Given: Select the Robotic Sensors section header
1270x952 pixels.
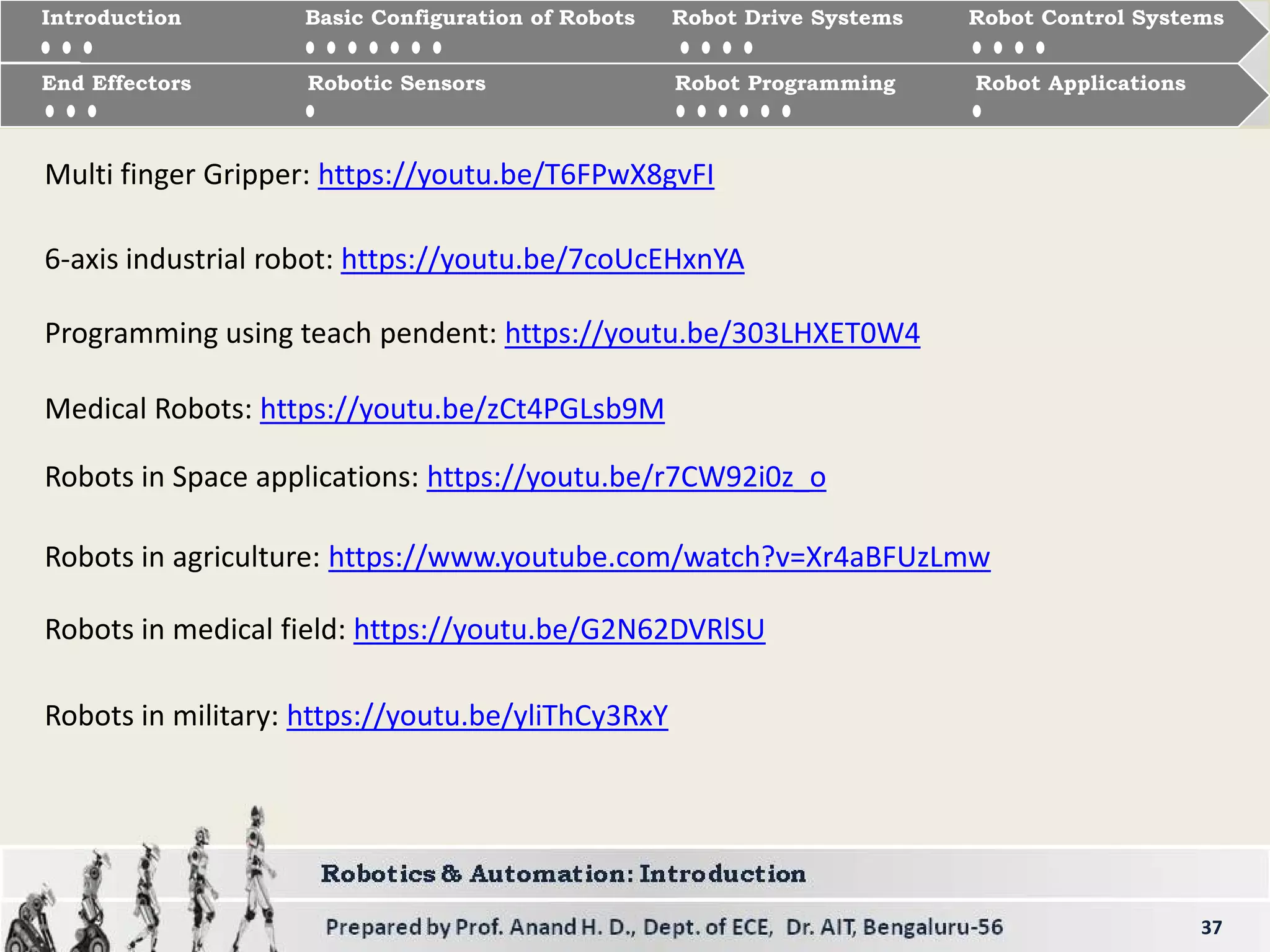Looking at the screenshot, I should pyautogui.click(x=396, y=83).
